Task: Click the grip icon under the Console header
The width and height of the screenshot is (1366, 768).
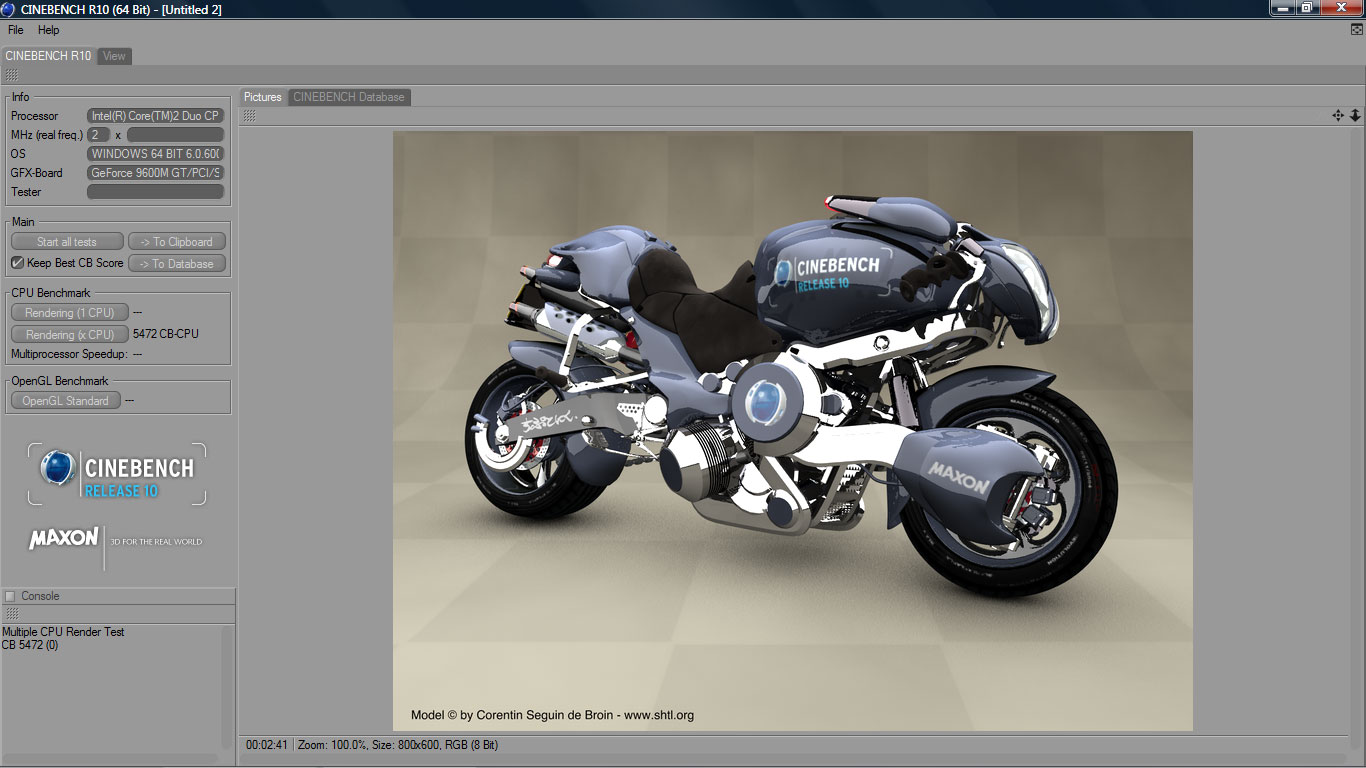Action: click(x=12, y=614)
